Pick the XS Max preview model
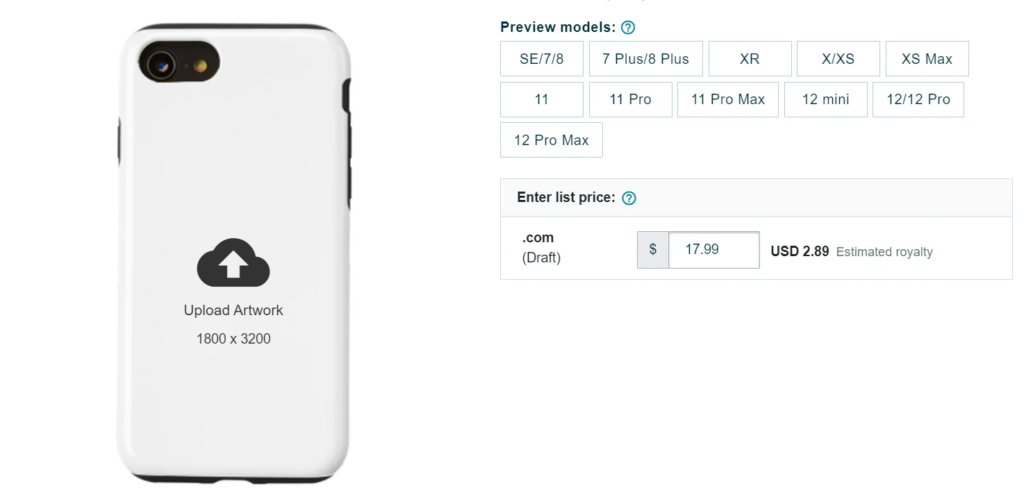1024x497 pixels. [x=927, y=59]
